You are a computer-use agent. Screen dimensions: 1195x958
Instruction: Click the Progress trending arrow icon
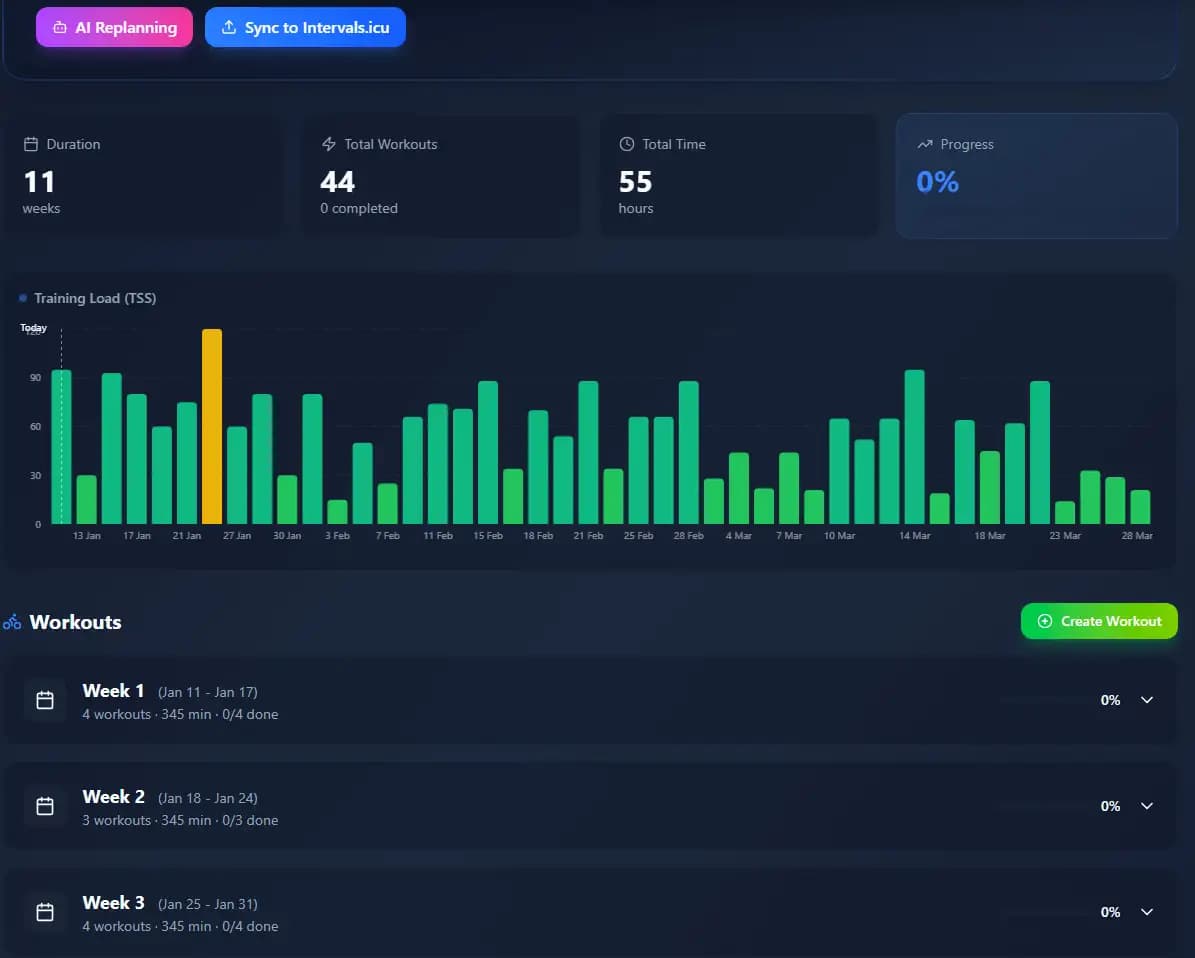924,144
